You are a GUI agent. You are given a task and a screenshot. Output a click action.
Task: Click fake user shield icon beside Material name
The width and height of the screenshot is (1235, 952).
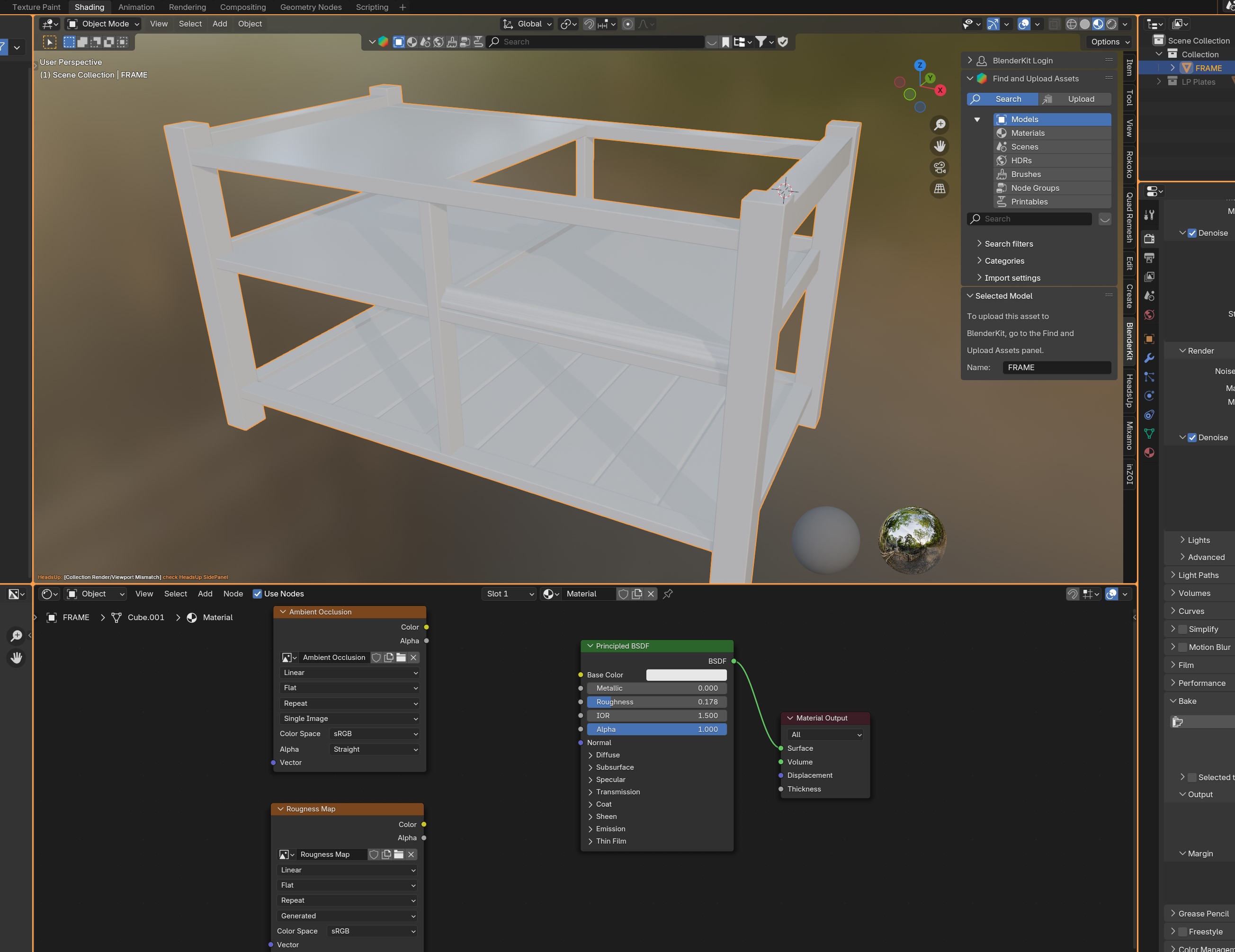(x=623, y=594)
